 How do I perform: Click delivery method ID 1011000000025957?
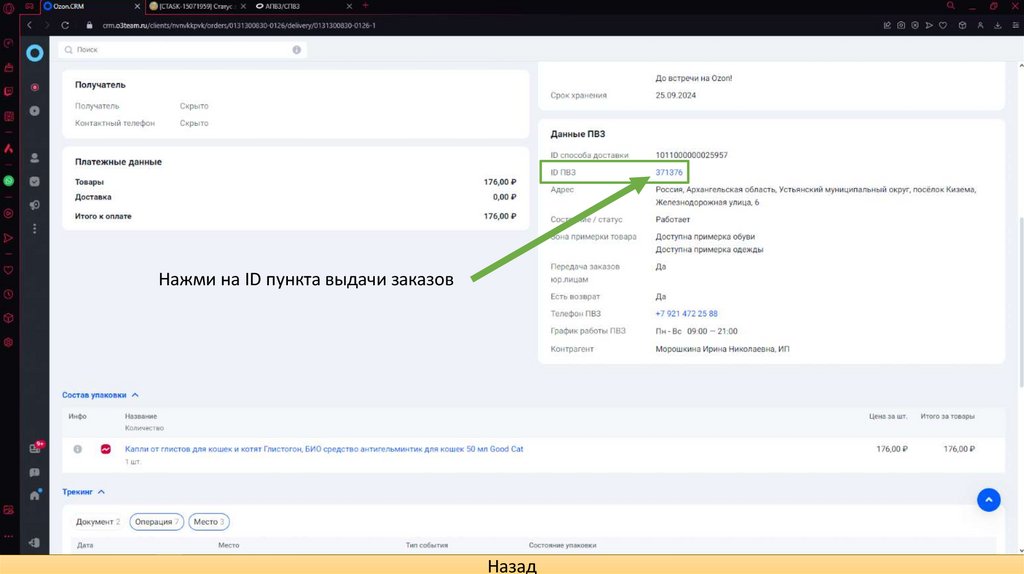(692, 155)
